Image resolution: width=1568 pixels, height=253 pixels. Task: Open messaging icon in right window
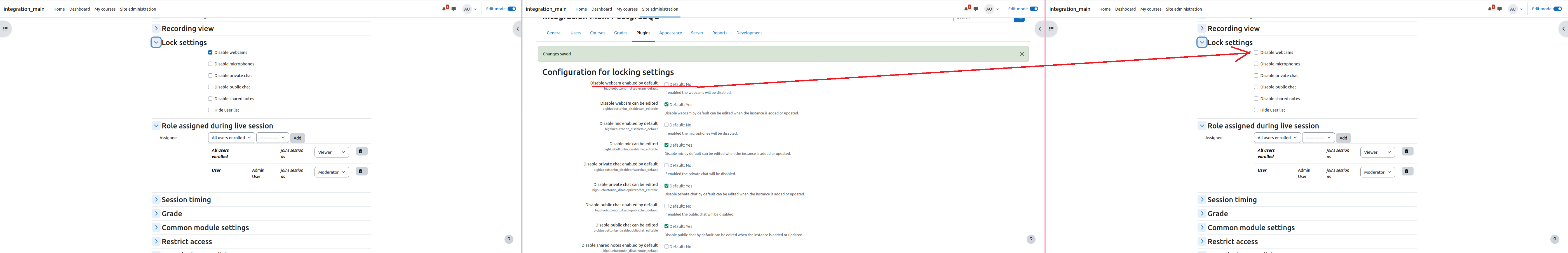[1499, 9]
